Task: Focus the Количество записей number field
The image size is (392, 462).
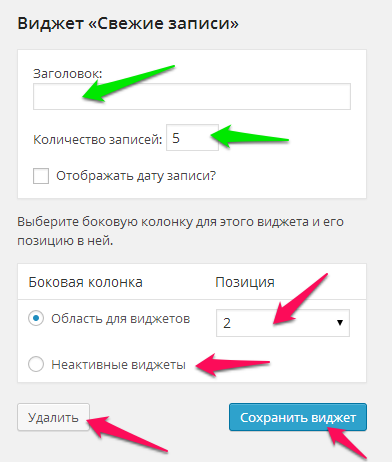Action: [x=192, y=138]
